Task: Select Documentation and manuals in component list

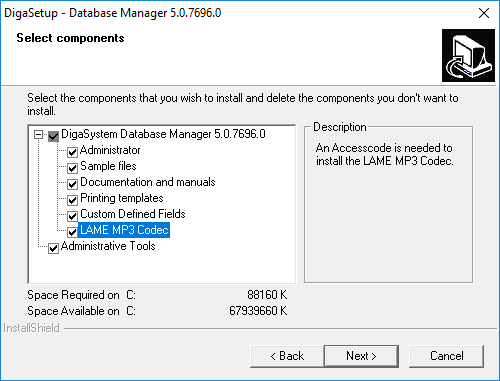Action: [x=148, y=182]
